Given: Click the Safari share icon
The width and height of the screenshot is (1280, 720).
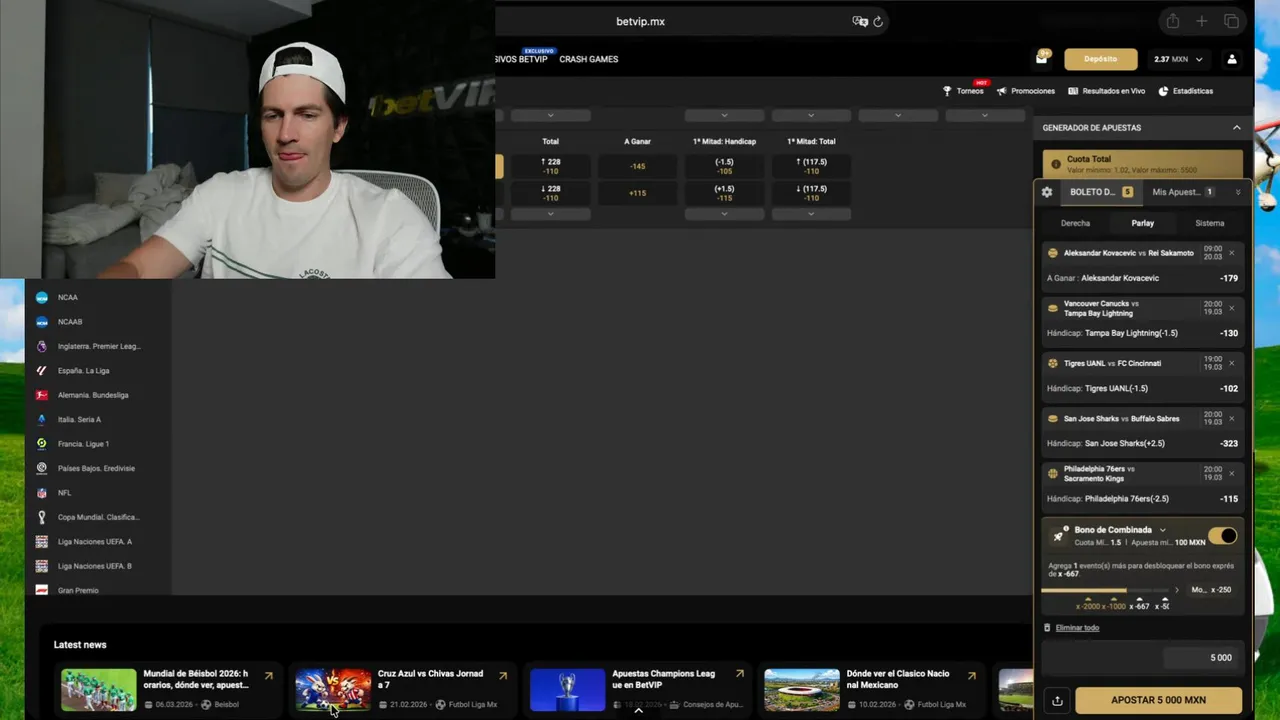Looking at the screenshot, I should tap(1173, 21).
